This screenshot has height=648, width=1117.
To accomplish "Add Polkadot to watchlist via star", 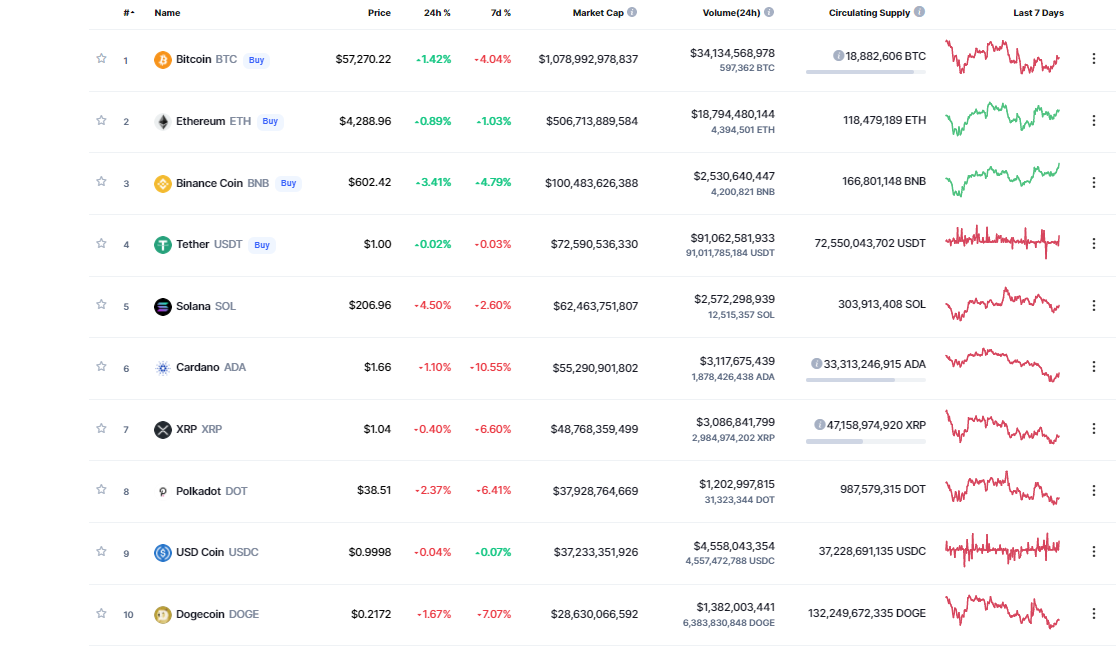I will coord(101,490).
